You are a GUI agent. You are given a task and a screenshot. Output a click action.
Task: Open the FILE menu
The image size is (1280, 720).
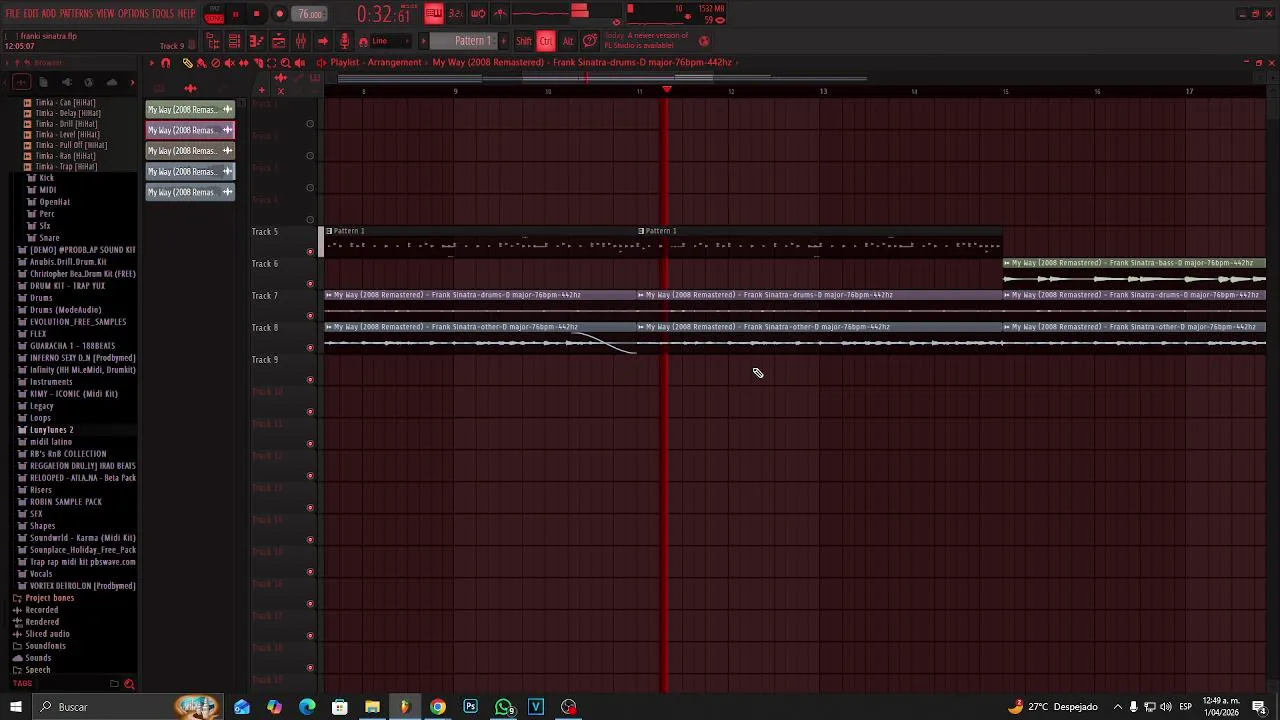click(x=13, y=14)
